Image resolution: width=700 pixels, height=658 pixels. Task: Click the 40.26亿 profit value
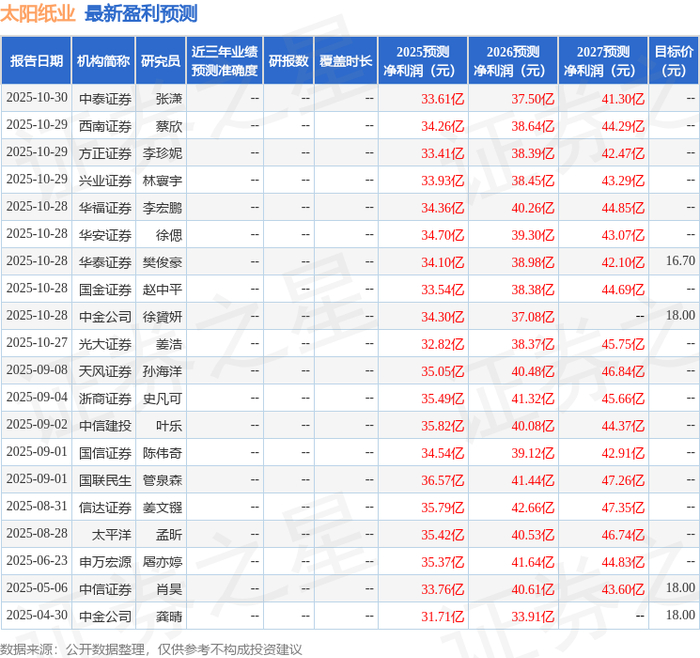[x=533, y=208]
